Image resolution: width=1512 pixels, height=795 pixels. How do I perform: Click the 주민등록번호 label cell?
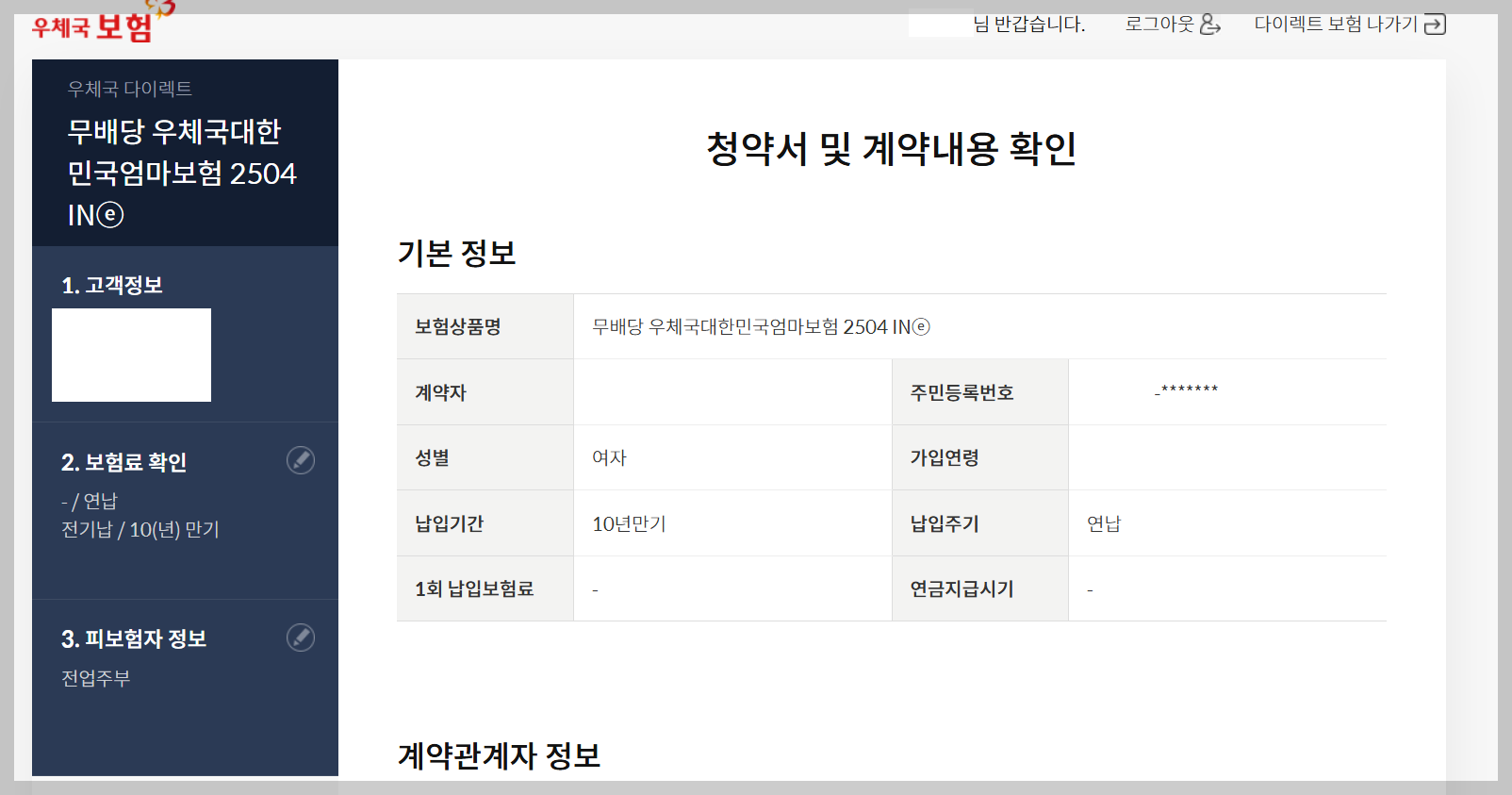tap(980, 392)
